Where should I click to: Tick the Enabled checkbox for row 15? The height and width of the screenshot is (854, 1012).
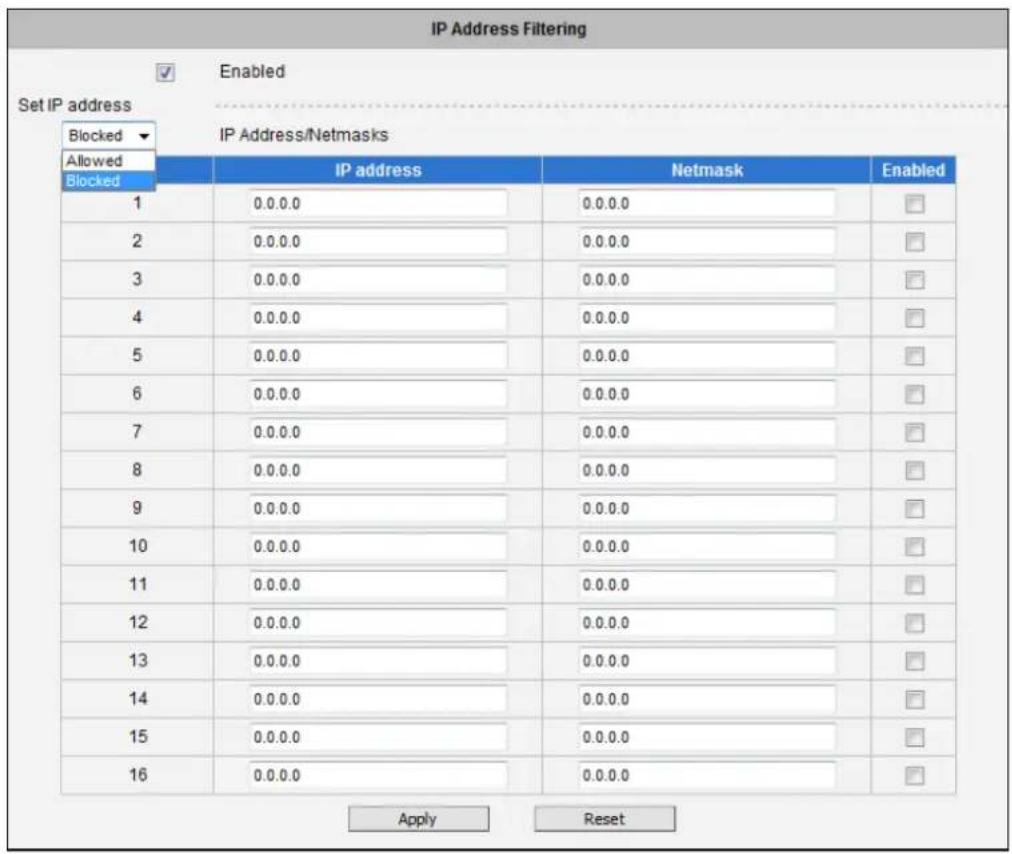click(x=914, y=737)
